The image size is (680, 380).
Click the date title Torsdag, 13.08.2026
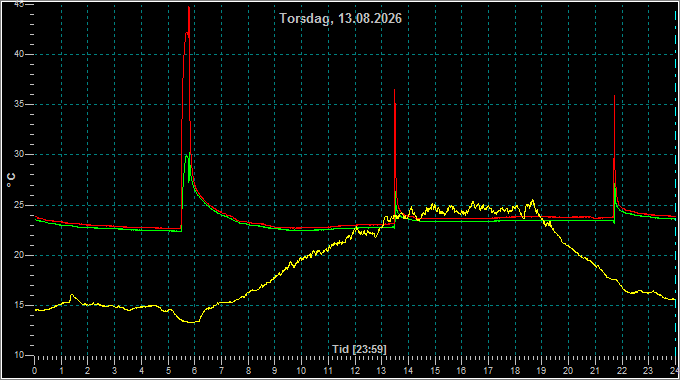340,18
